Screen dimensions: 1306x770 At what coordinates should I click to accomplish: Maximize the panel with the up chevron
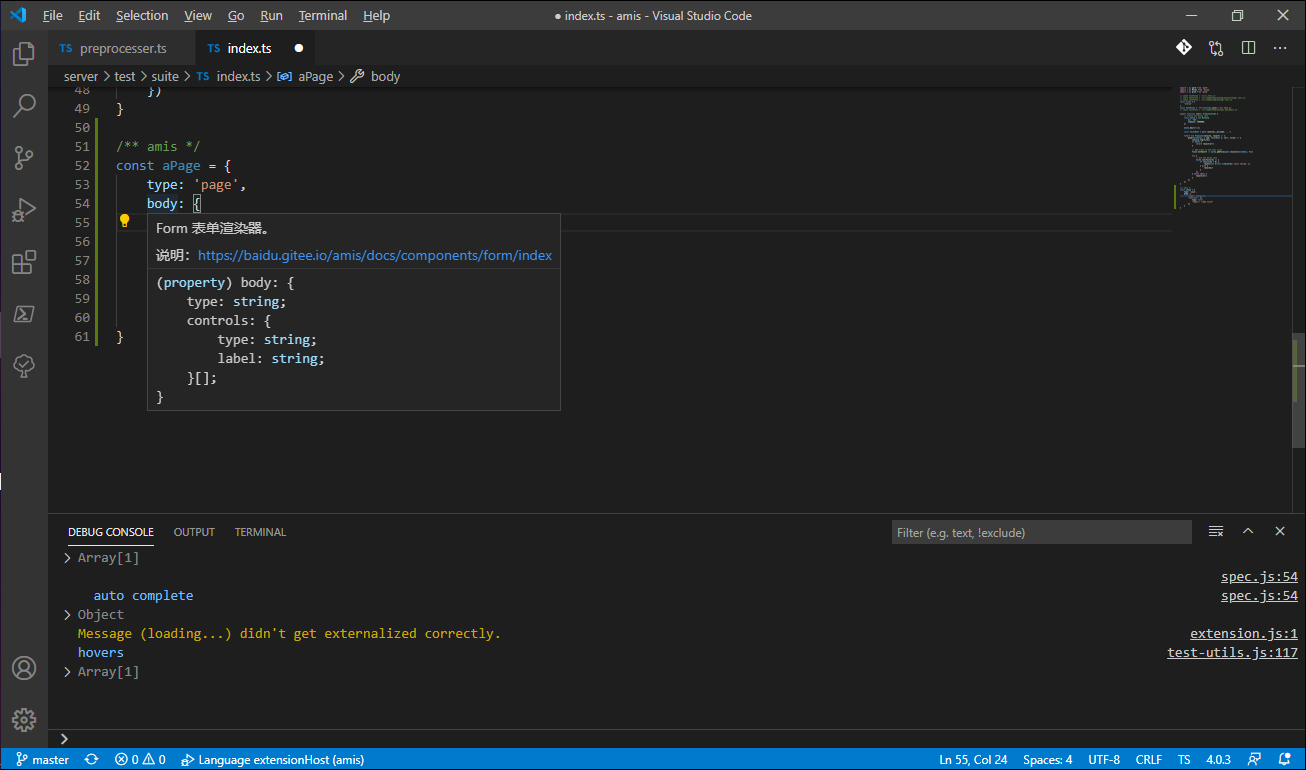tap(1248, 531)
